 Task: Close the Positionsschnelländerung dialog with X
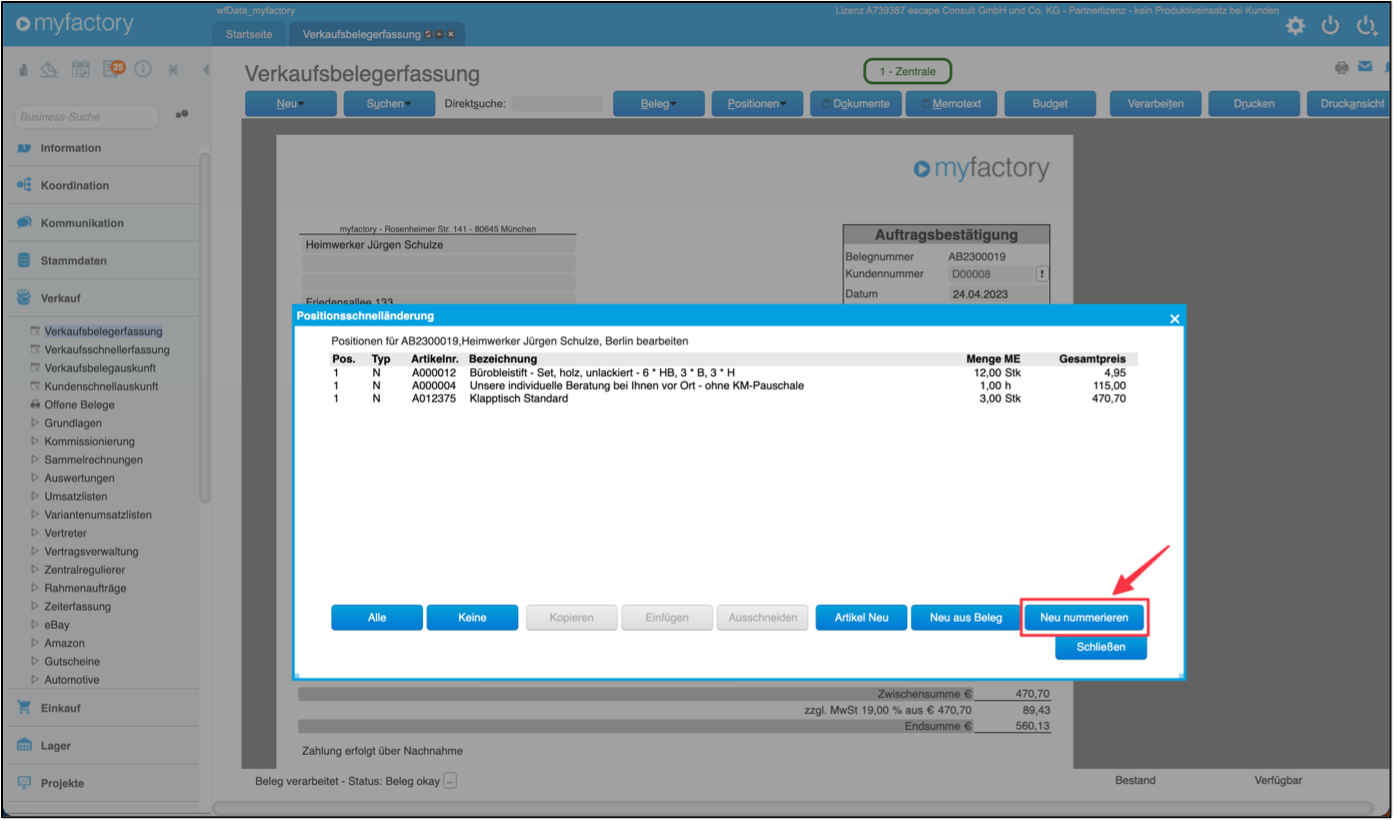pos(1175,318)
